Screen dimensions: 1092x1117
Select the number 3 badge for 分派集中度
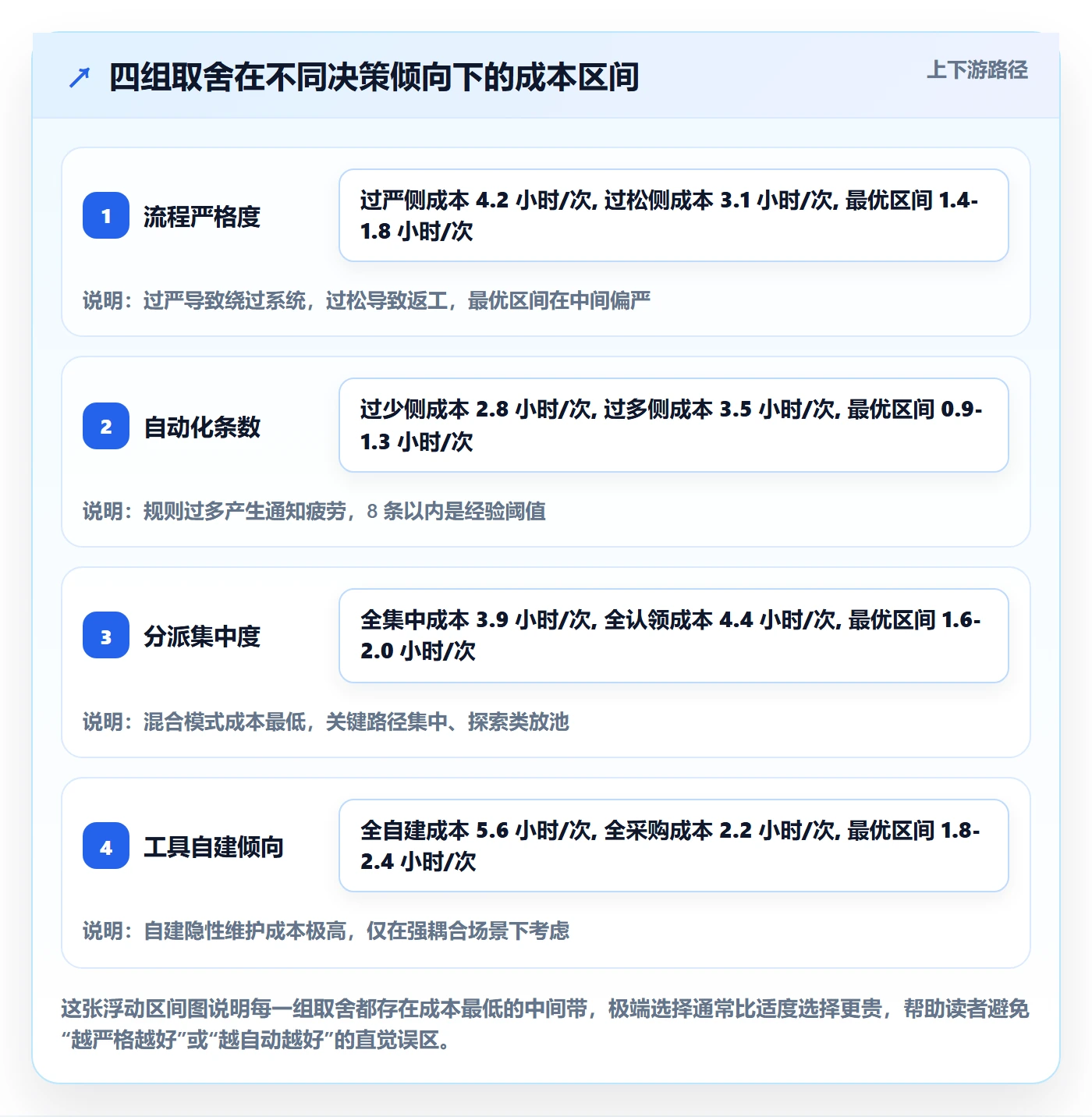coord(106,636)
